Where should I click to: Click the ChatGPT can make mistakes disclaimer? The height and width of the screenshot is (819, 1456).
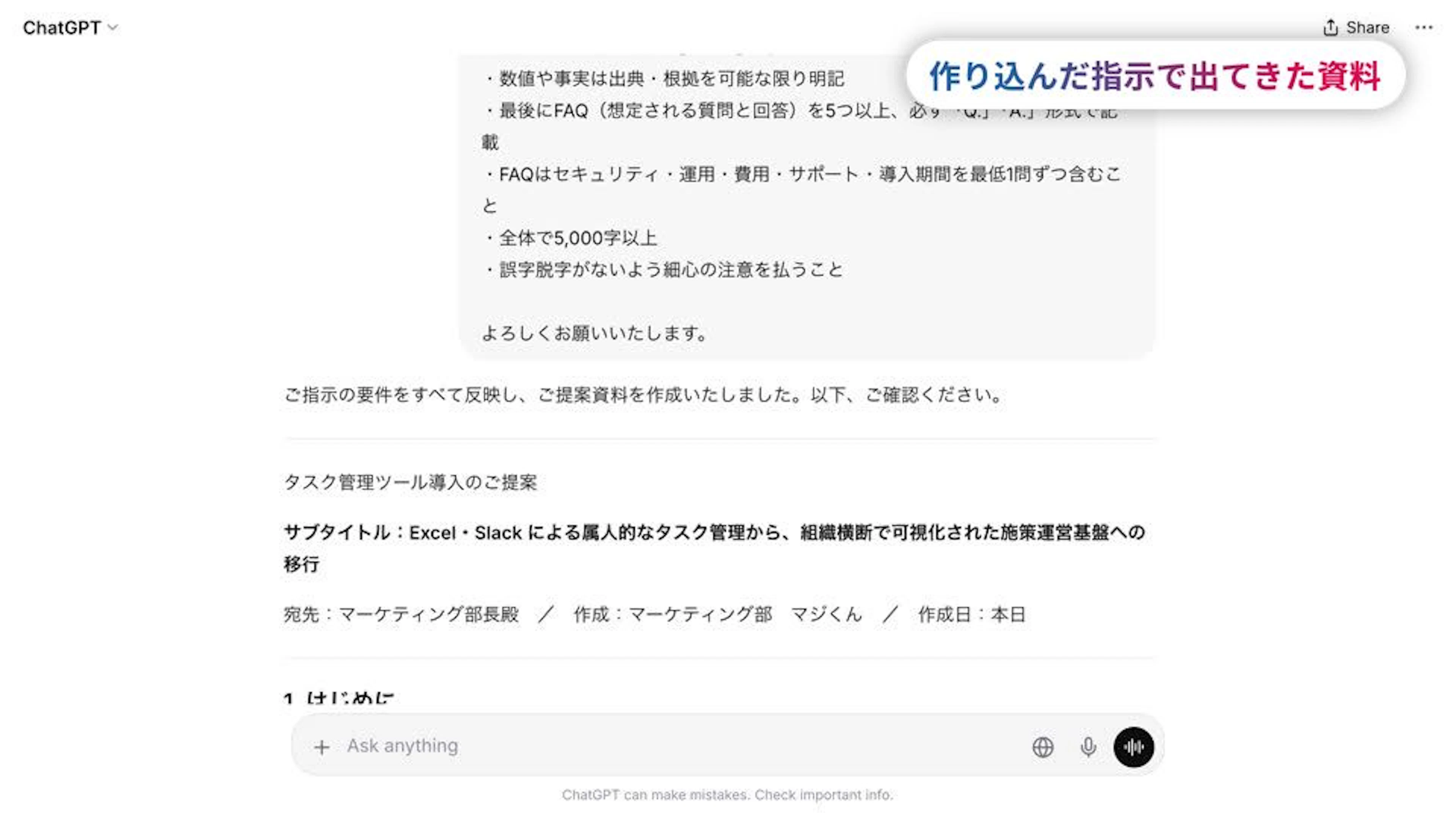click(x=728, y=795)
